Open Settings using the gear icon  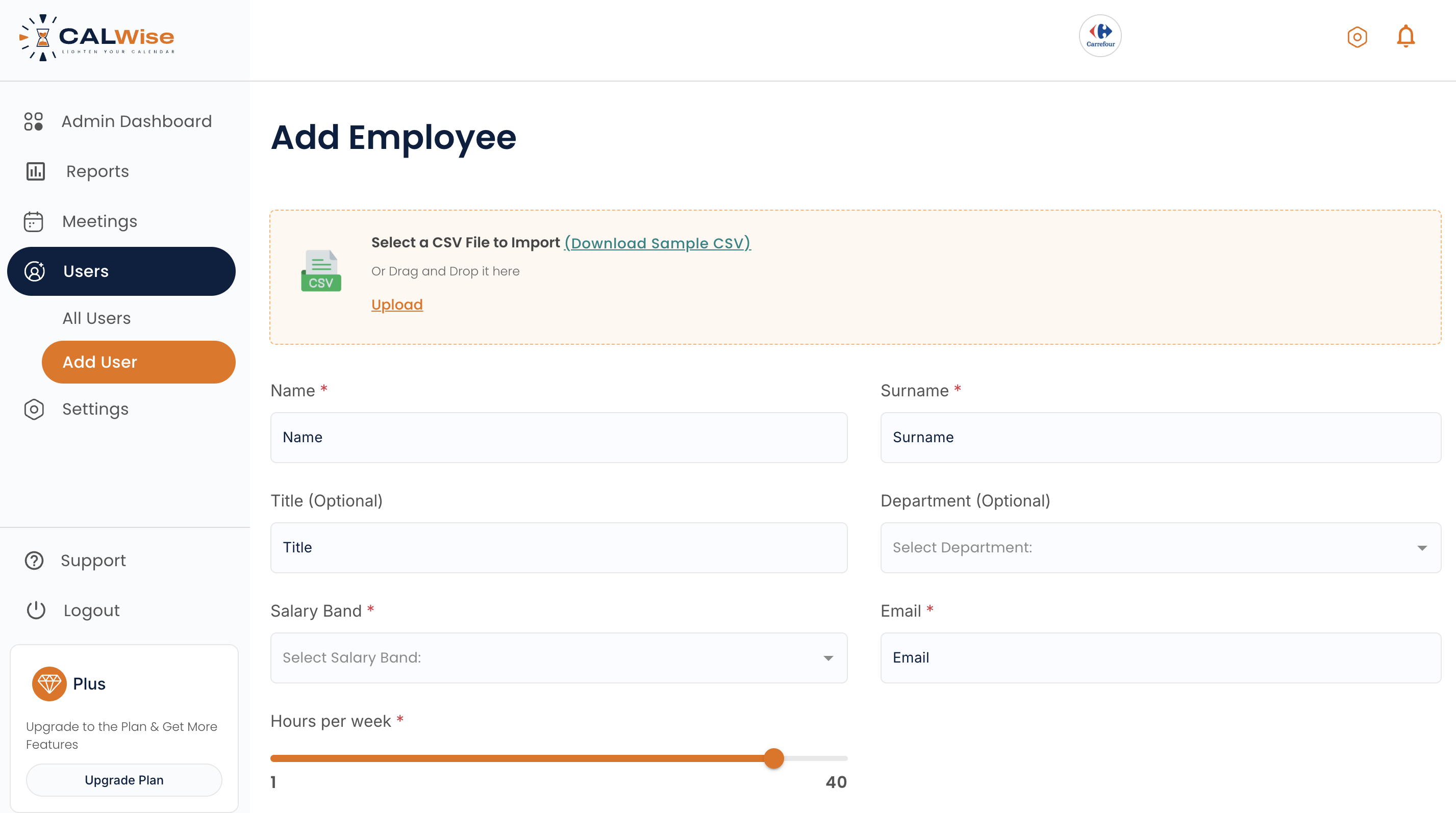pyautogui.click(x=33, y=409)
